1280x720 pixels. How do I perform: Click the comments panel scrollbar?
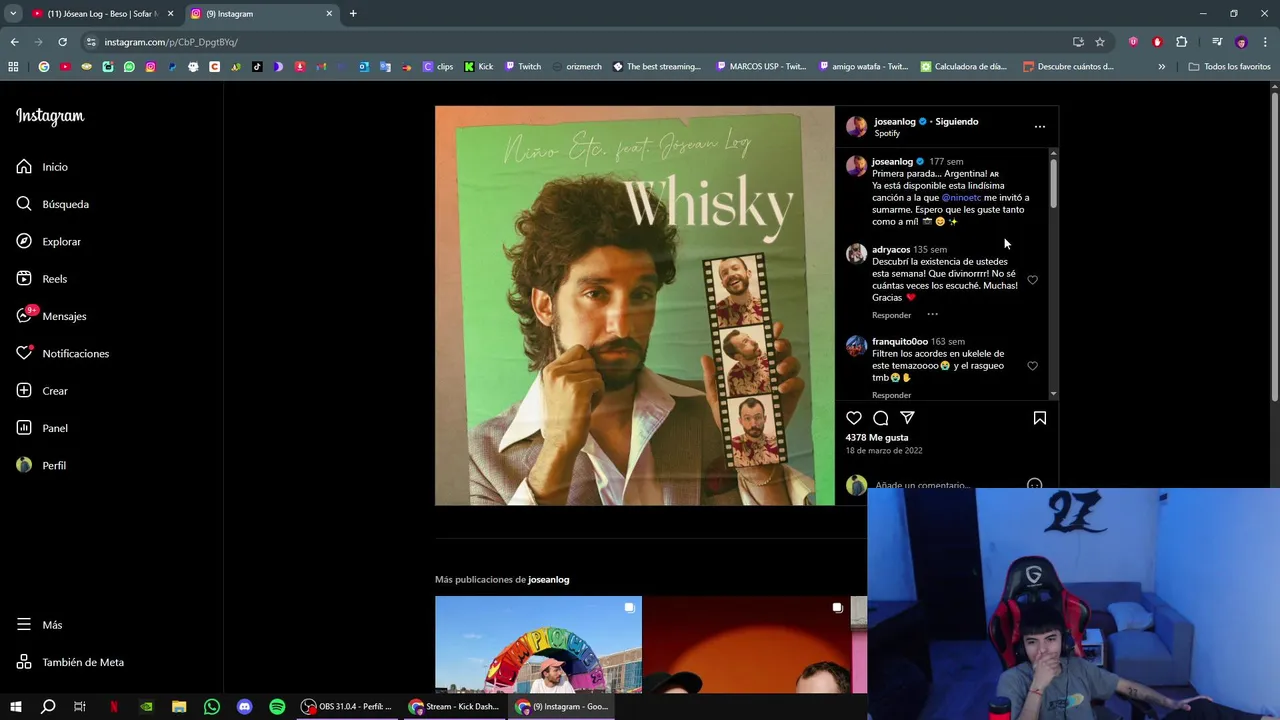click(1053, 183)
